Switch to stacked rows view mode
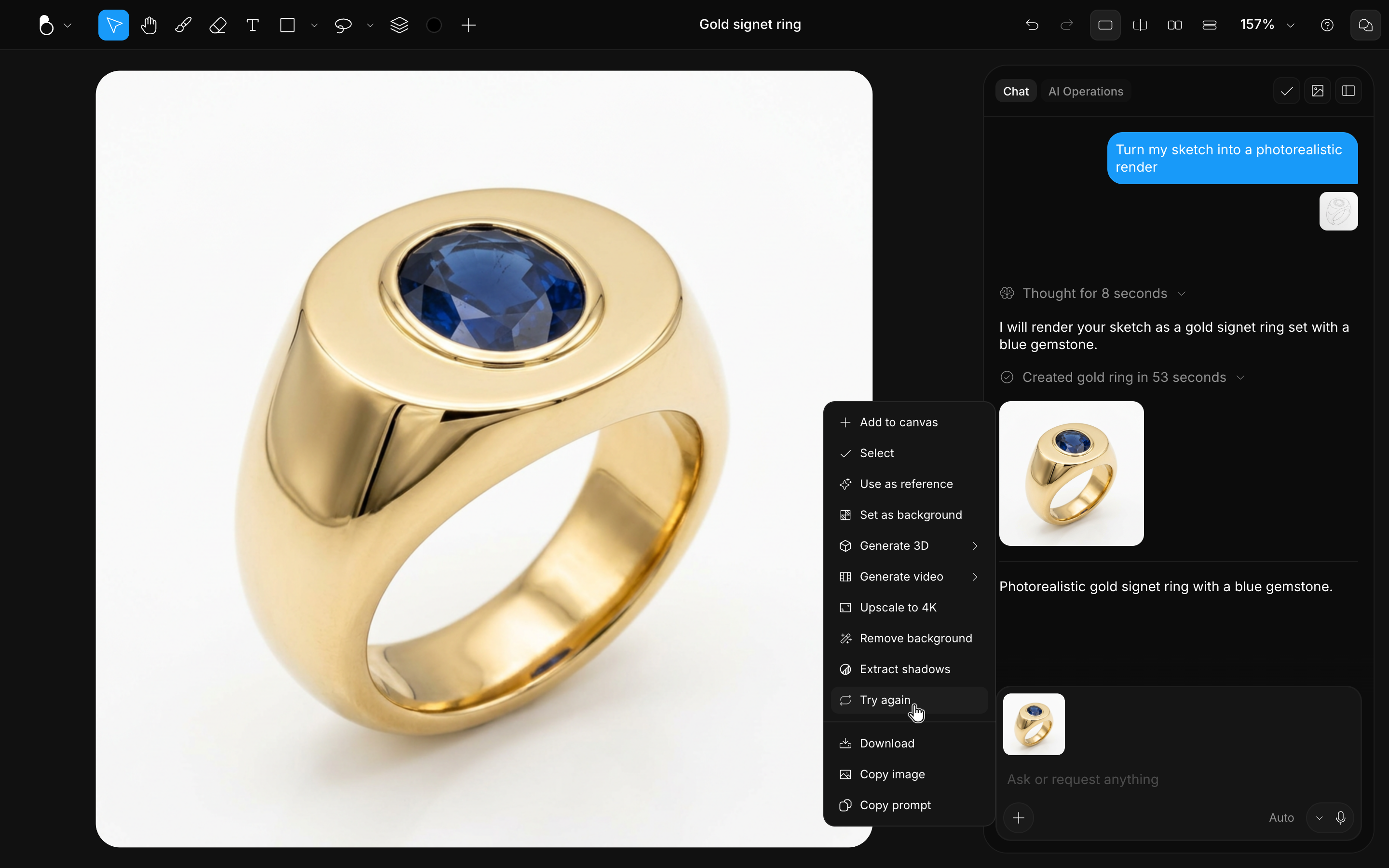Viewport: 1389px width, 868px height. 1210,25
